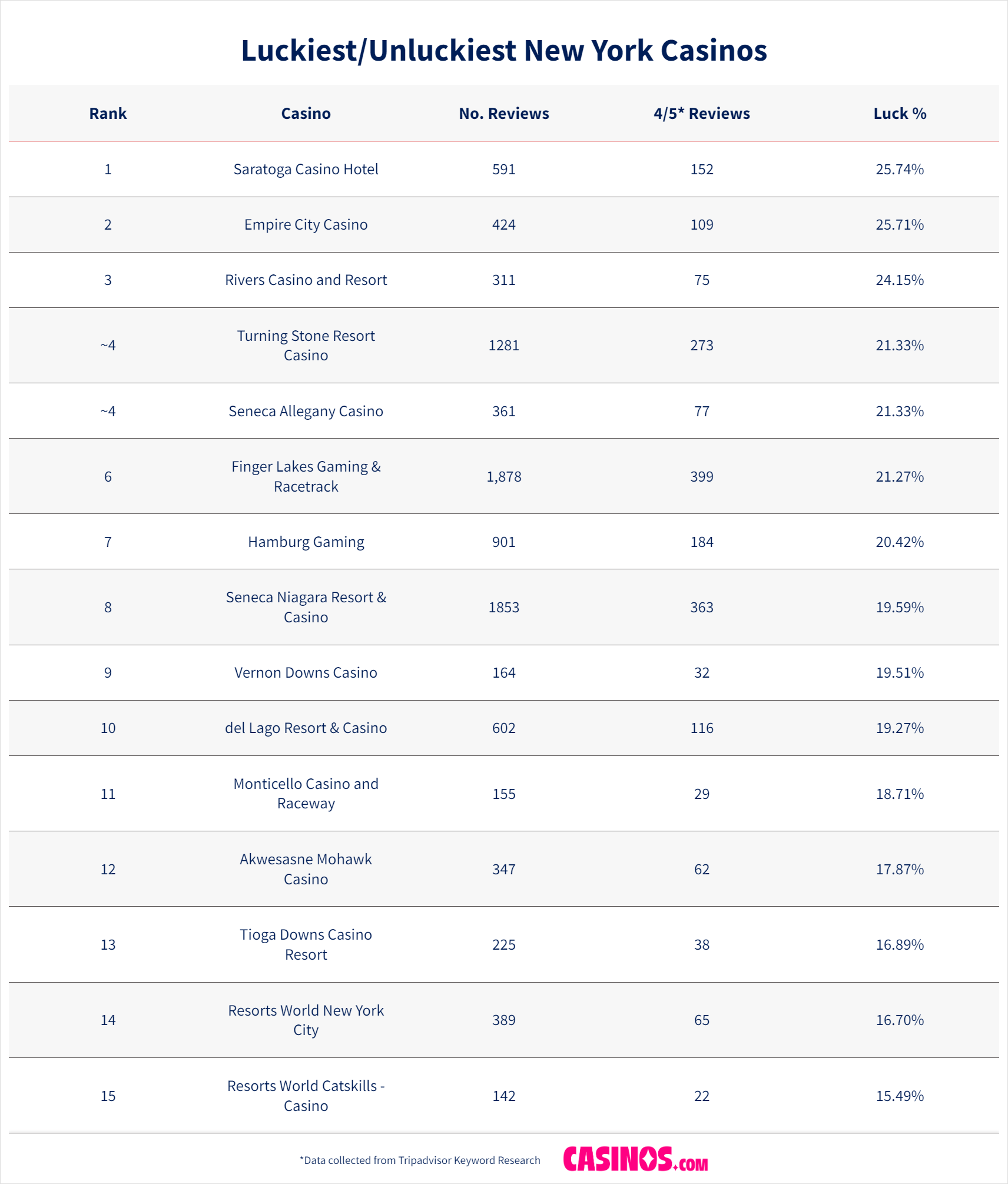Viewport: 1008px width, 1184px height.
Task: Click the Vernon Downs Casino name
Action: coord(306,673)
